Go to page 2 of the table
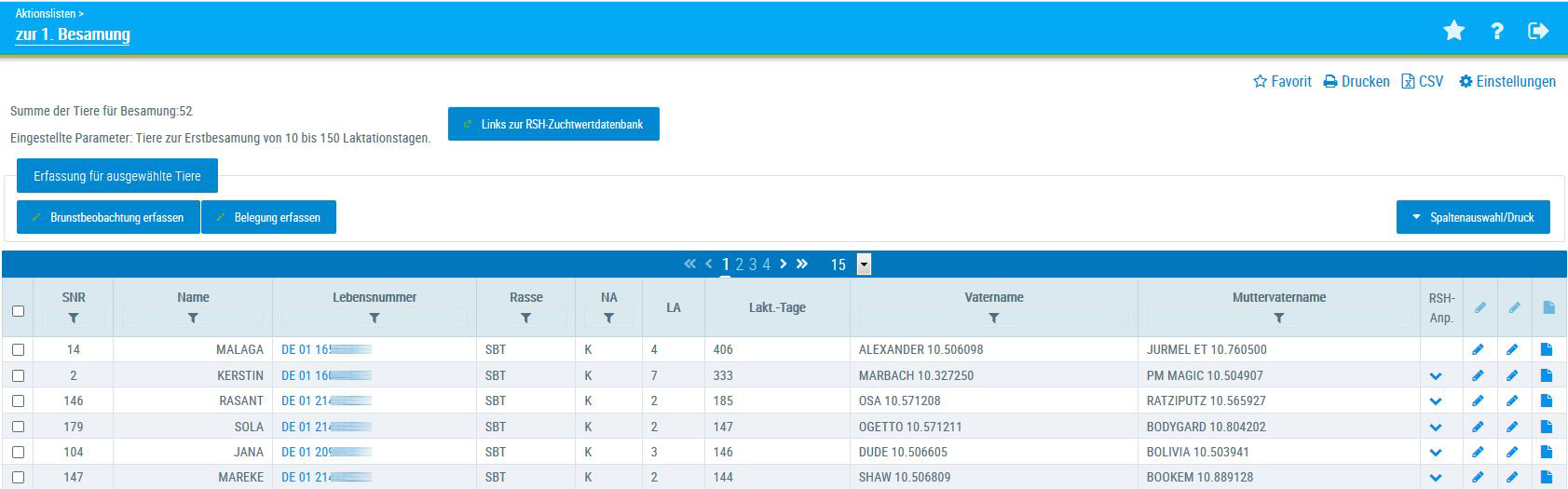 (740, 265)
